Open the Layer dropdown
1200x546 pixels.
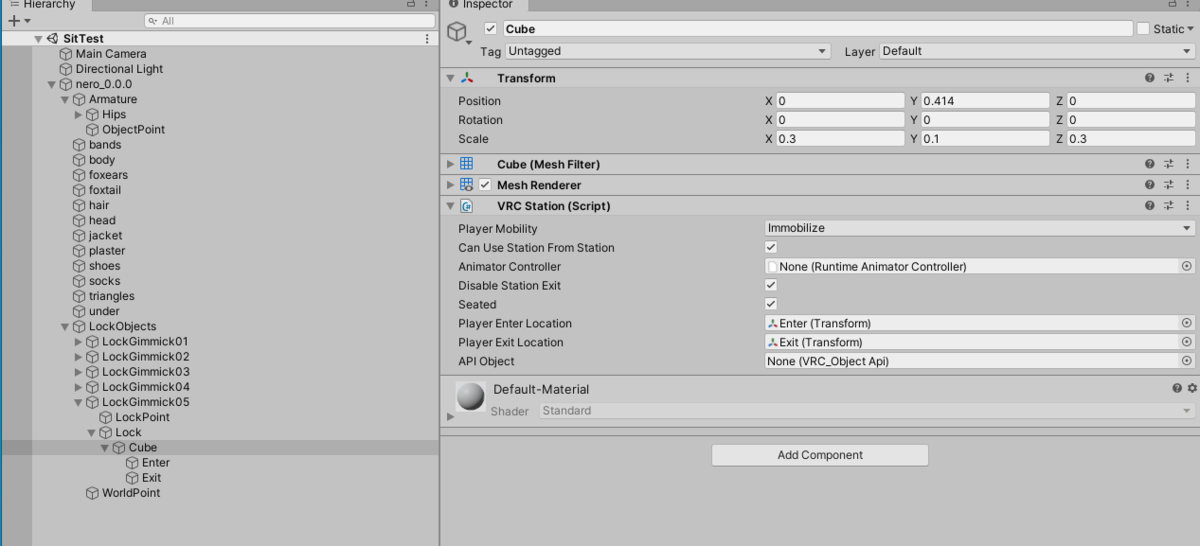point(1037,51)
